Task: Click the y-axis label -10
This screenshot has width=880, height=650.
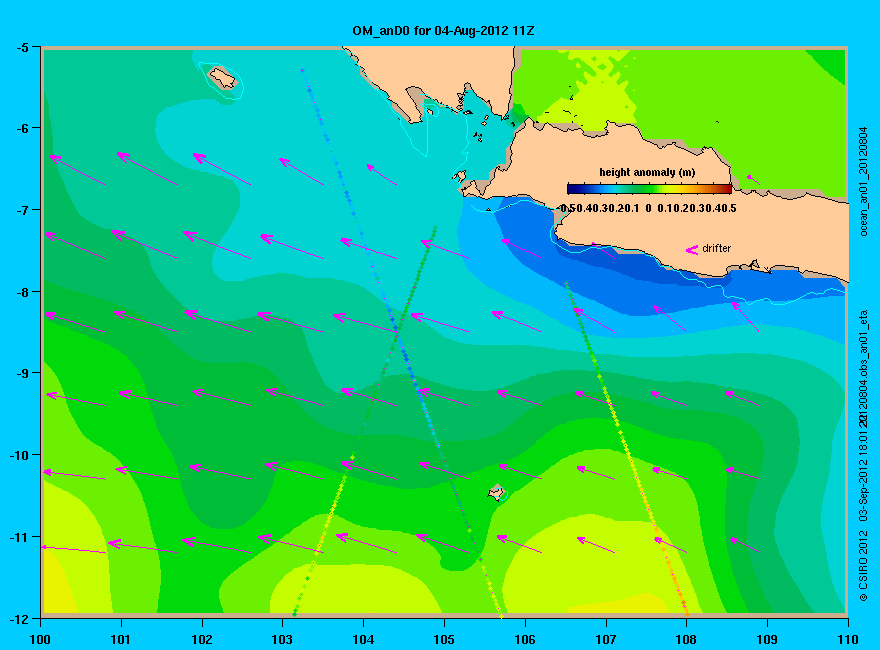Action: [x=19, y=455]
